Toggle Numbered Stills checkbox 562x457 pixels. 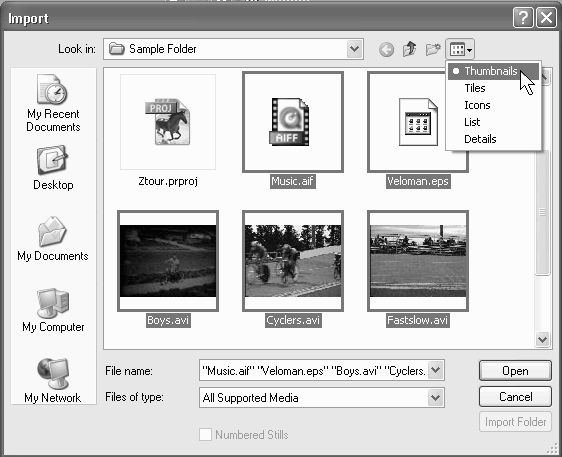(x=205, y=434)
